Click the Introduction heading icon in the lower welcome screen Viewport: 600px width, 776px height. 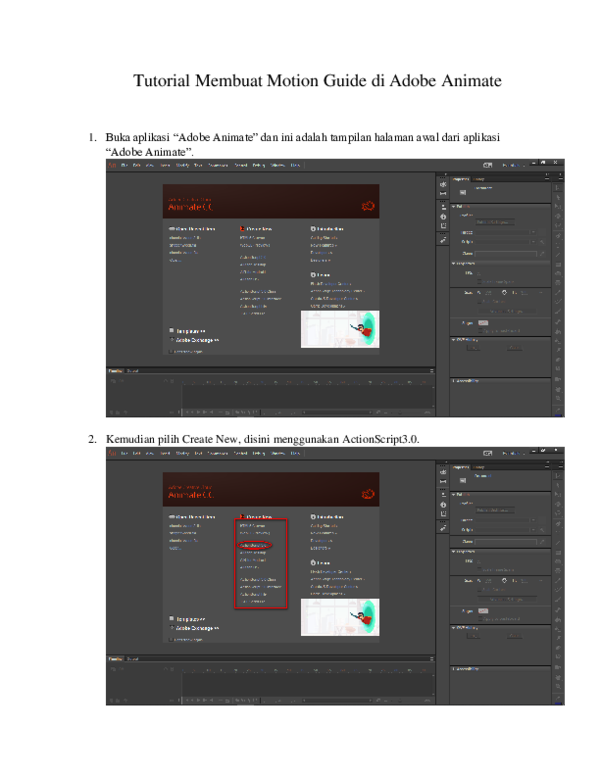(x=314, y=517)
